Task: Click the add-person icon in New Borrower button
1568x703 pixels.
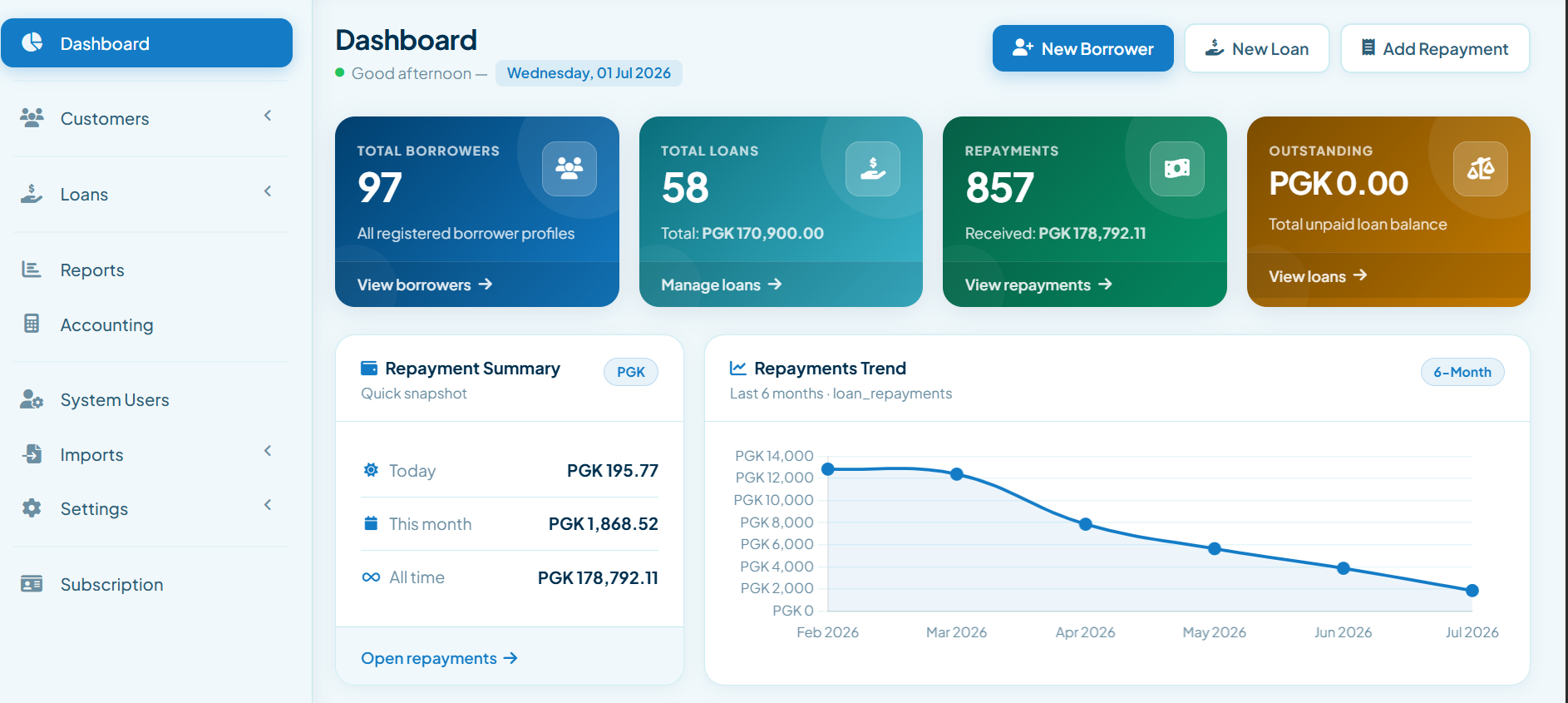Action: click(1023, 48)
